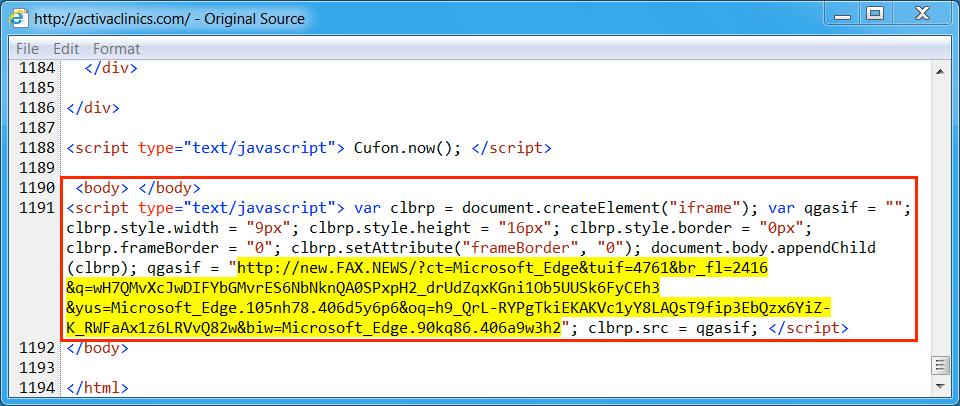The width and height of the screenshot is (960, 406).
Task: Click the Internet Explorer icon in title bar
Action: click(x=18, y=18)
